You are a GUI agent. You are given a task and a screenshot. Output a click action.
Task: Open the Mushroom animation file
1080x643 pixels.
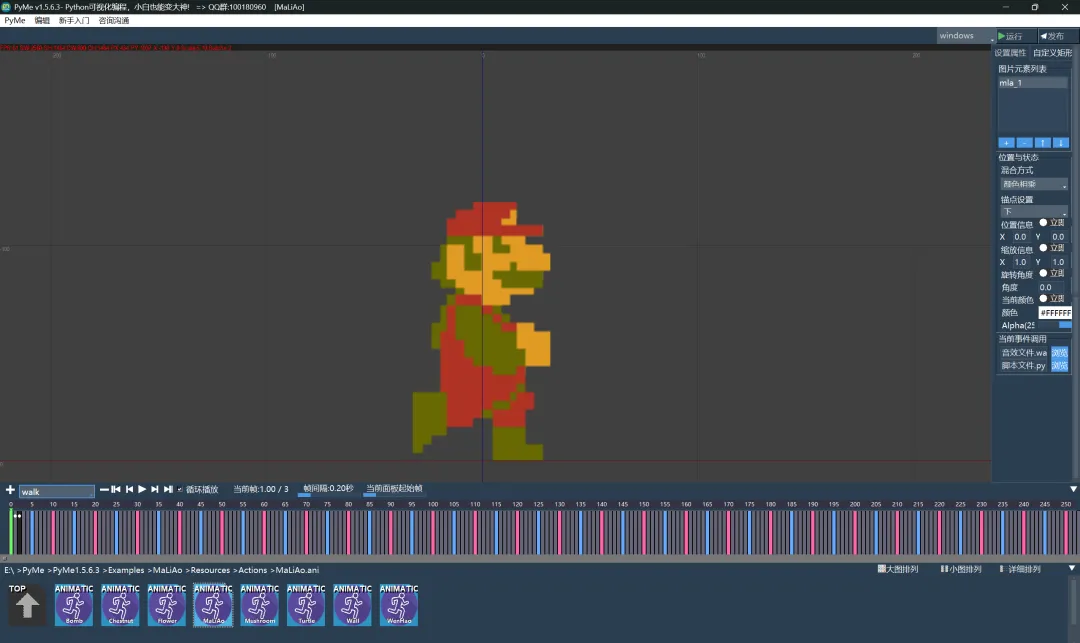260,604
